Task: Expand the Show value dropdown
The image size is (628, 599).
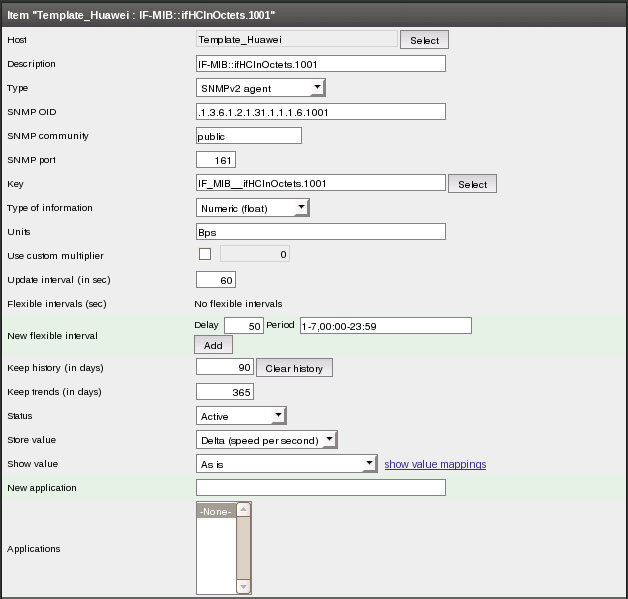Action: click(x=287, y=464)
